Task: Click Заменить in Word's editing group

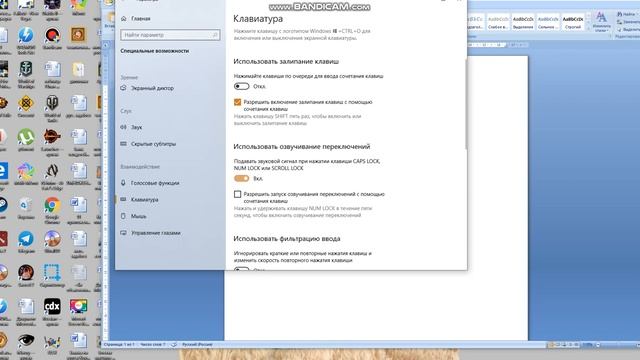Action: click(628, 22)
